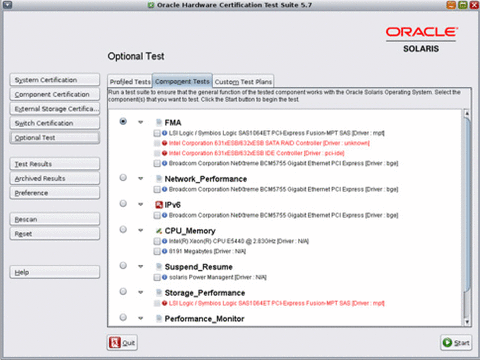Click info icon beside LSI Logic under FMA

[x=165, y=133]
